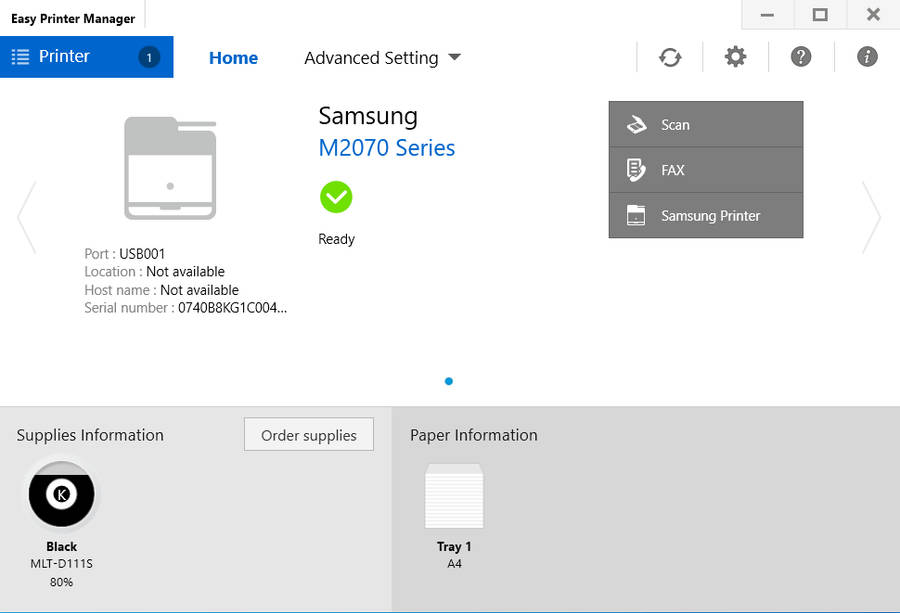The width and height of the screenshot is (900, 613).
Task: Open the M2070 Series link
Action: coord(386,148)
